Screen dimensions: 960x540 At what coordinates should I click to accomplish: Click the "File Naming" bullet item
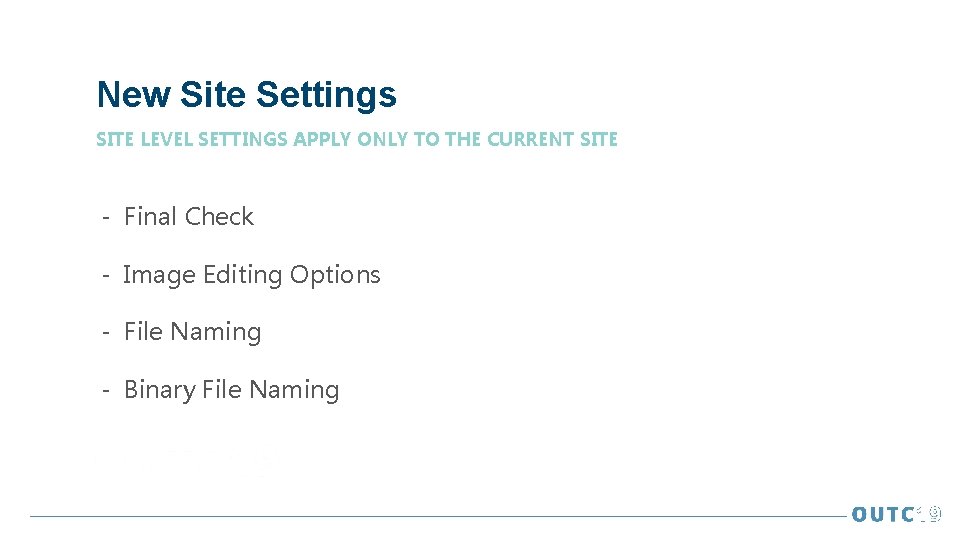coord(192,332)
